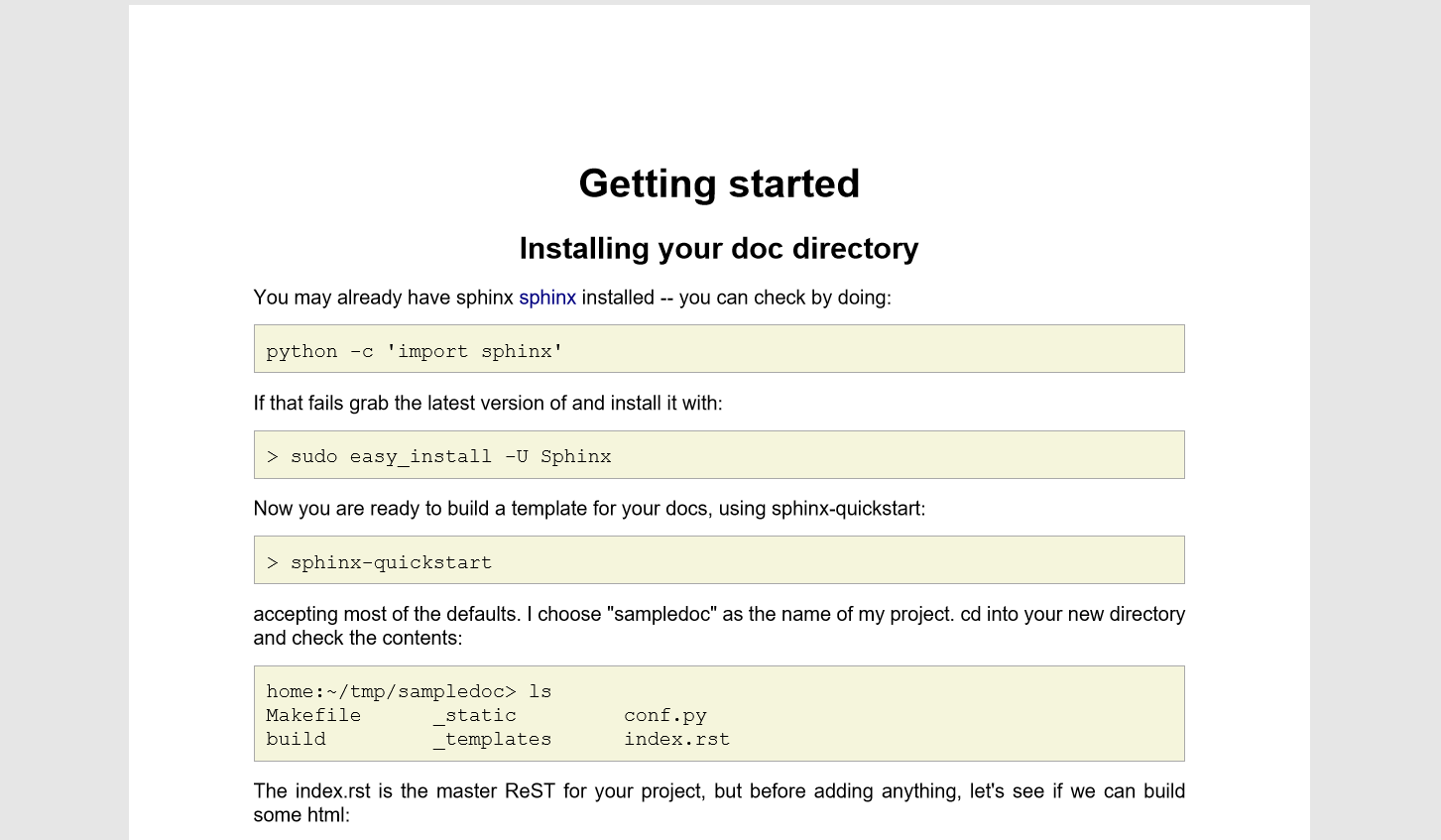Select build in the directory listing
Image resolution: width=1441 pixels, height=840 pixels.
pyautogui.click(x=296, y=739)
